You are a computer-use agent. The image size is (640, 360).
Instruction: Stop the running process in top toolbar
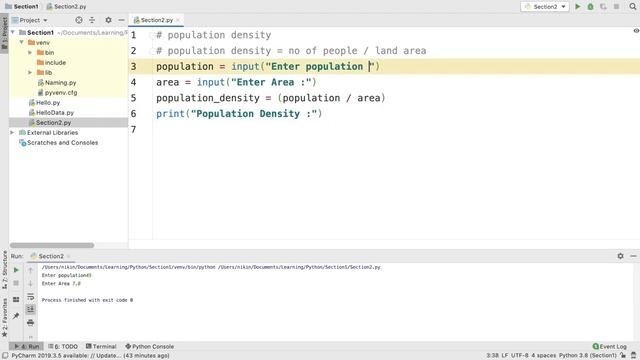pyautogui.click(x=616, y=7)
